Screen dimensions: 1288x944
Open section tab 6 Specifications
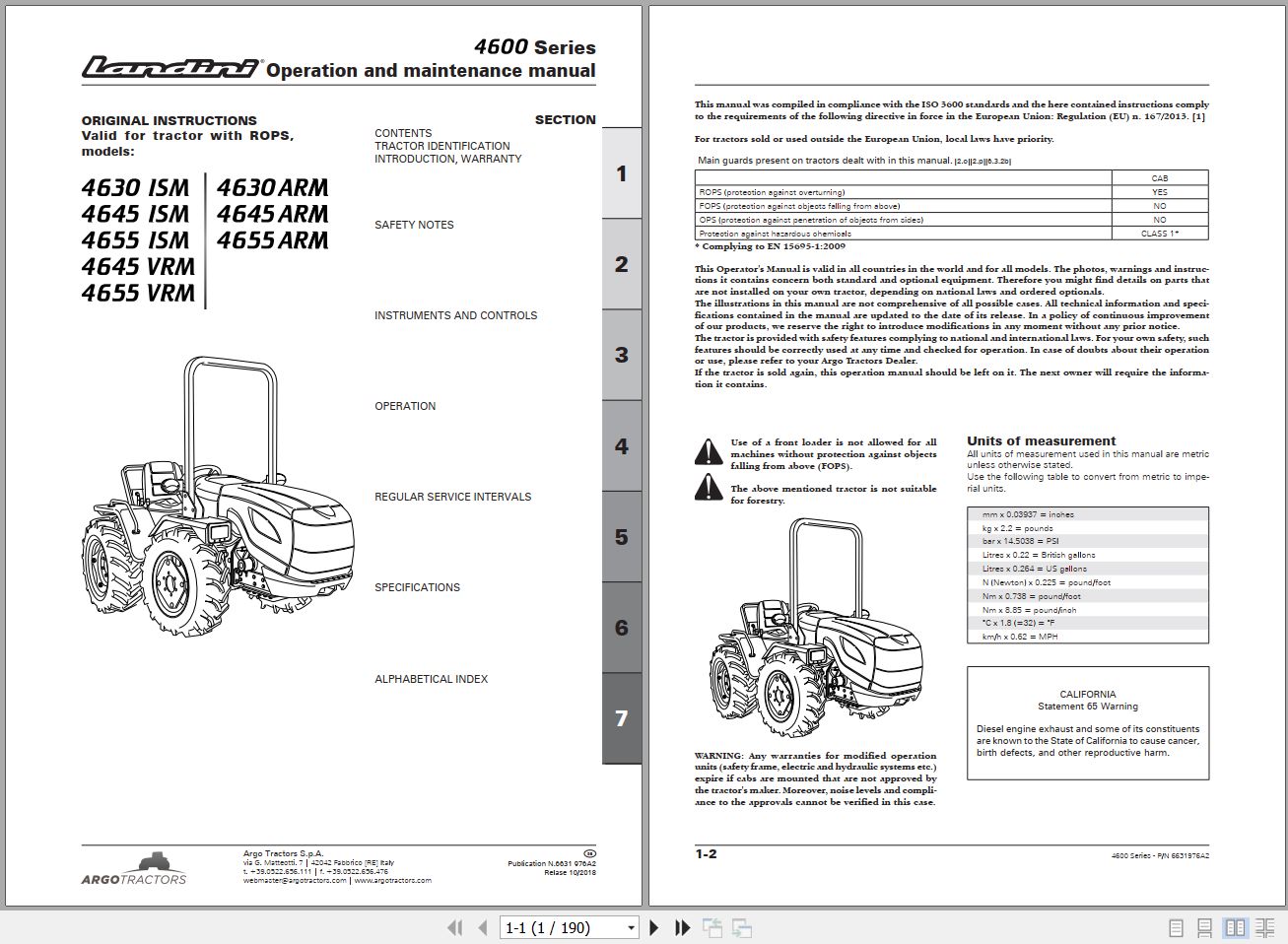point(622,628)
